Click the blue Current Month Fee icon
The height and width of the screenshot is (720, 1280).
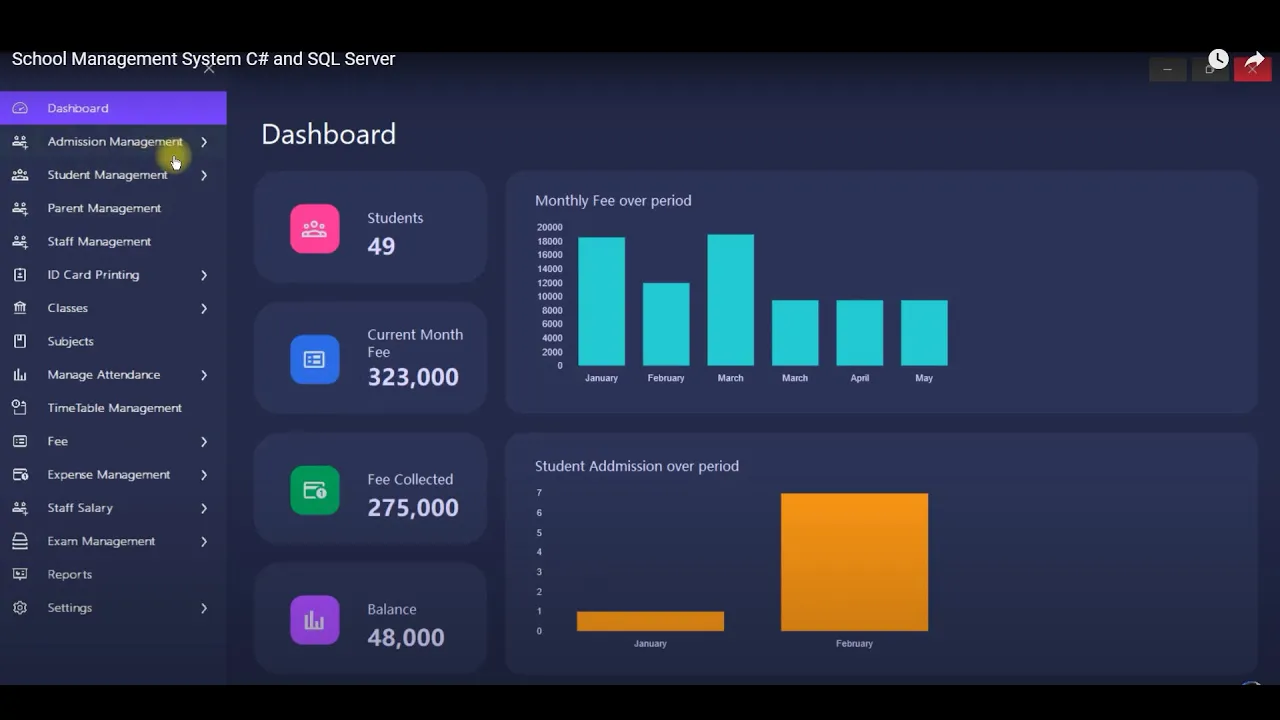(315, 359)
